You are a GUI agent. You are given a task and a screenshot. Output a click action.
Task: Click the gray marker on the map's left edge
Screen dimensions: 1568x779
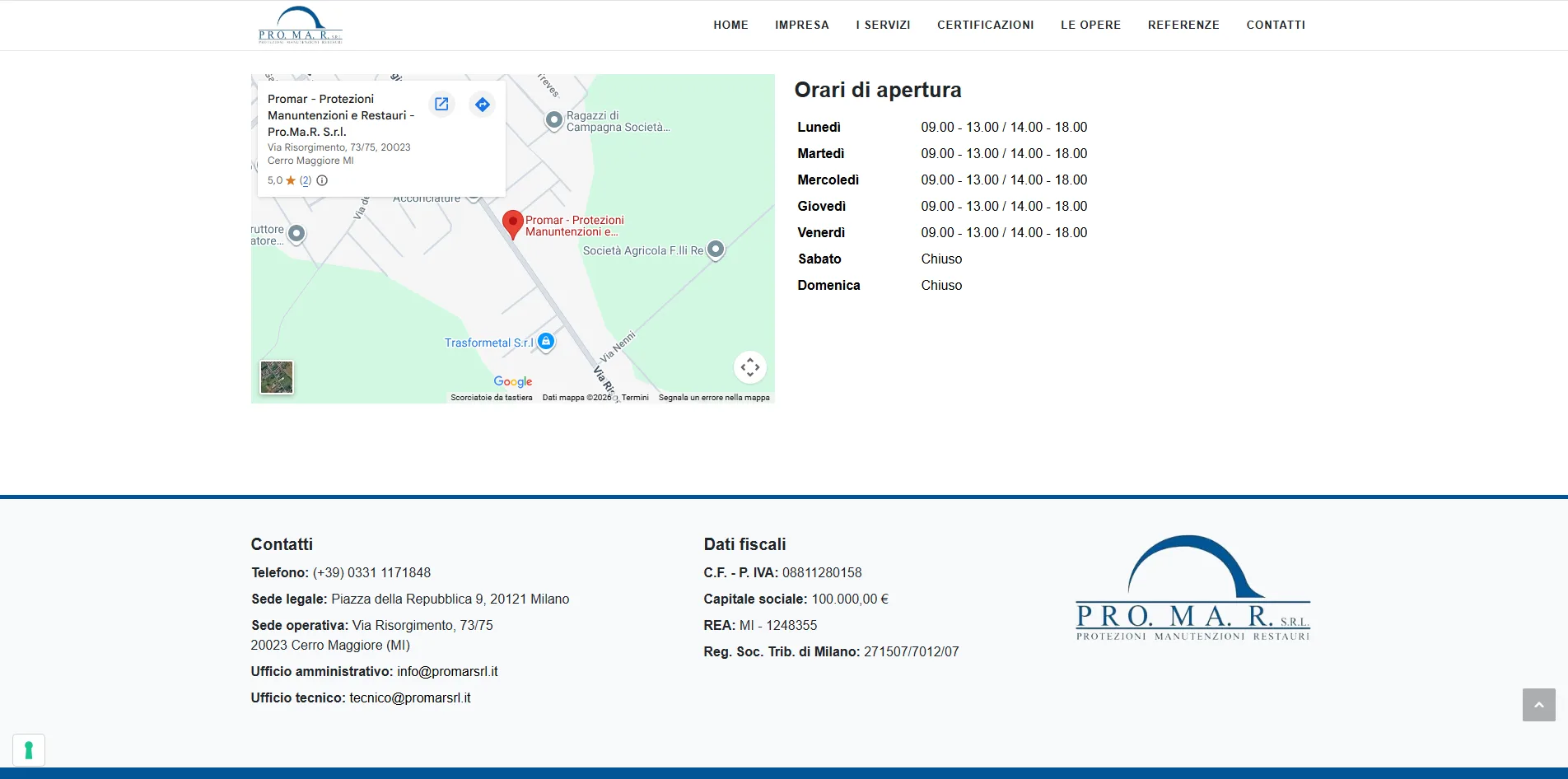pyautogui.click(x=296, y=235)
